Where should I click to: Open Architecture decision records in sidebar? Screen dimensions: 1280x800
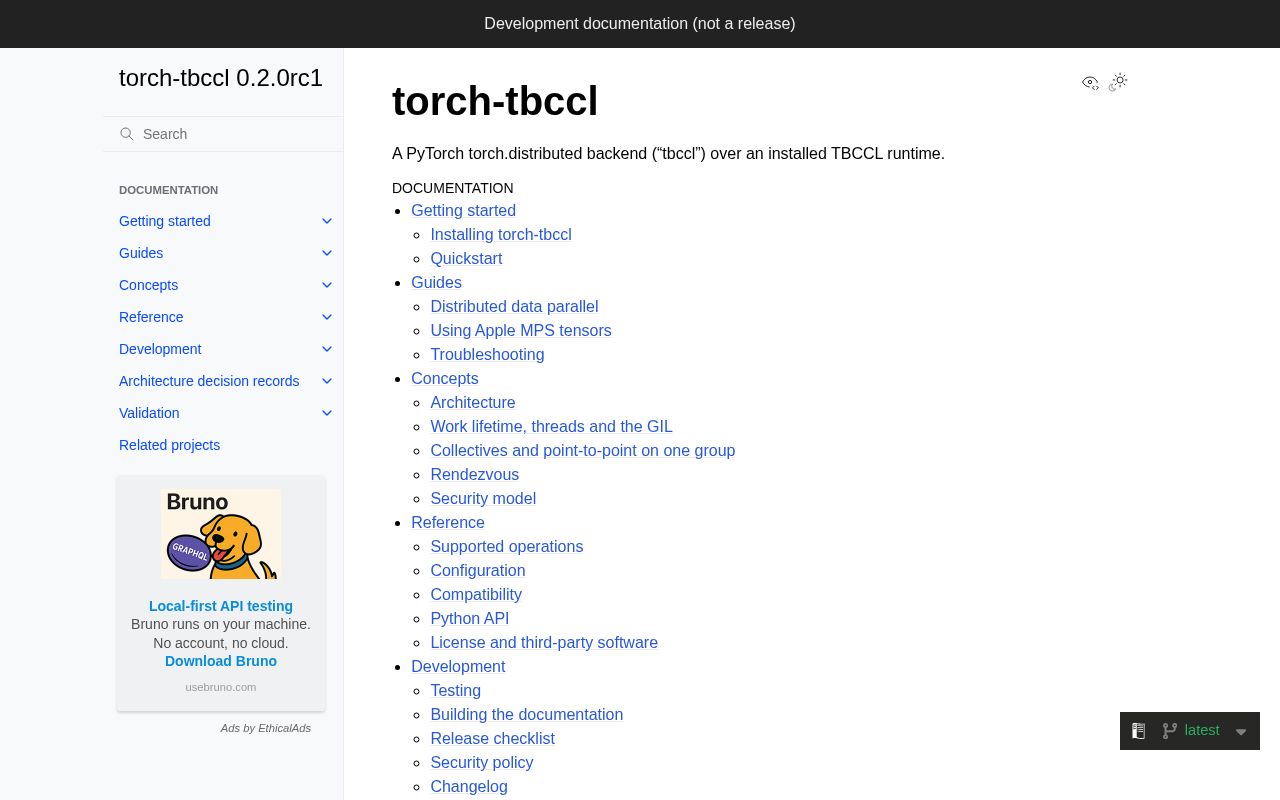(x=209, y=381)
